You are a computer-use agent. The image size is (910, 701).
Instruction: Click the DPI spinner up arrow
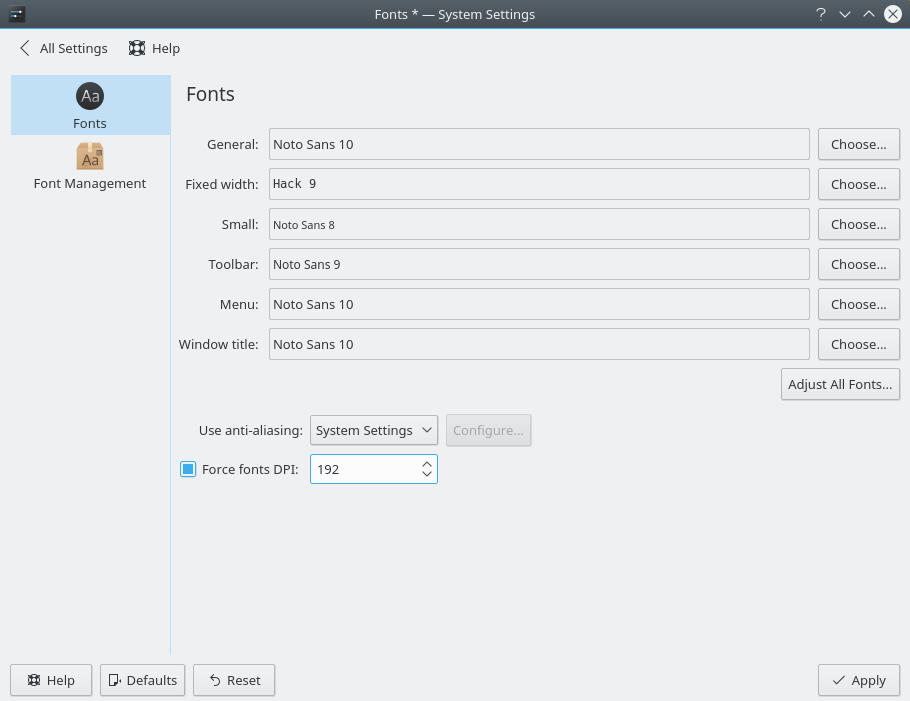[x=427, y=462]
